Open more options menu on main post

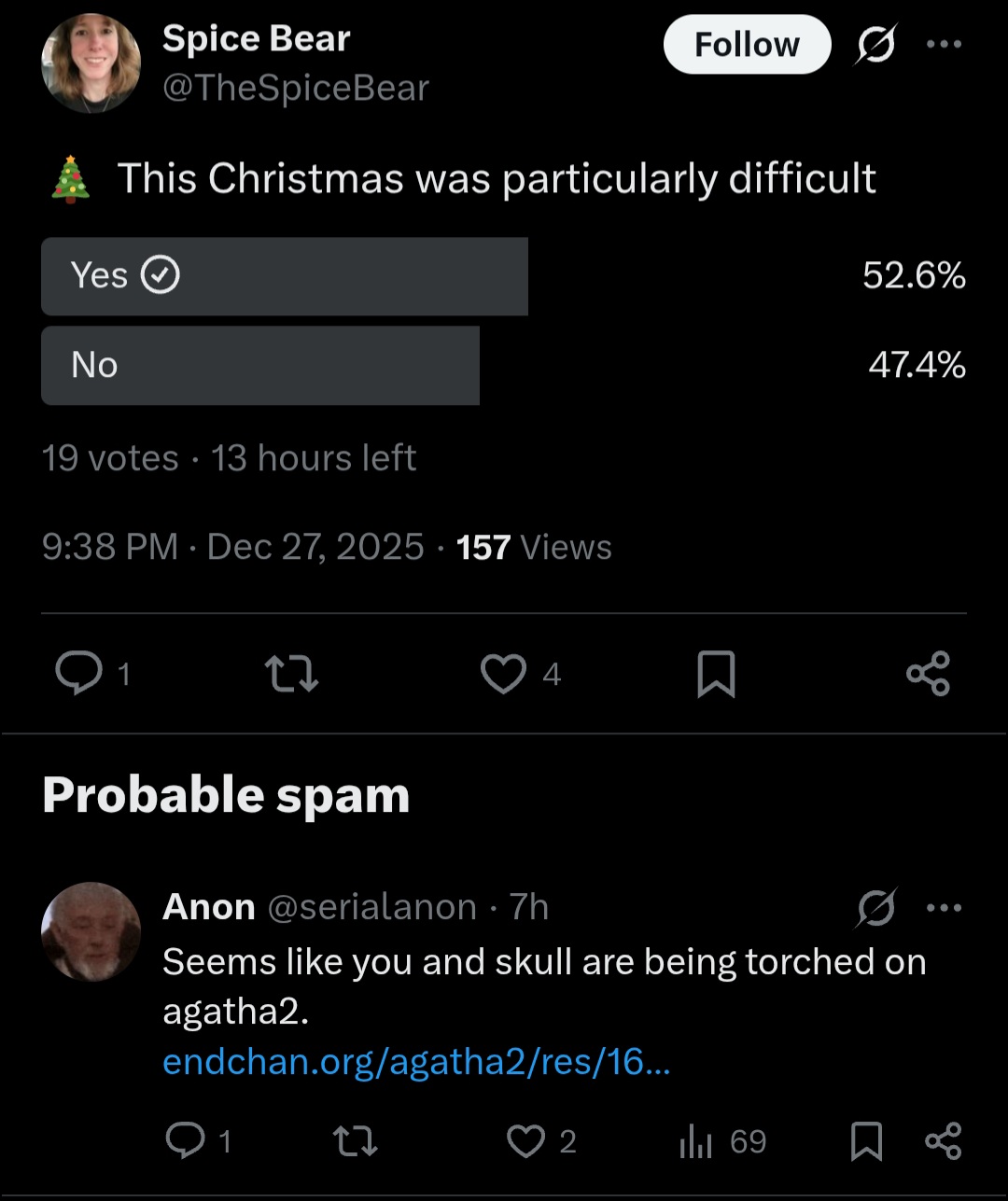944,45
